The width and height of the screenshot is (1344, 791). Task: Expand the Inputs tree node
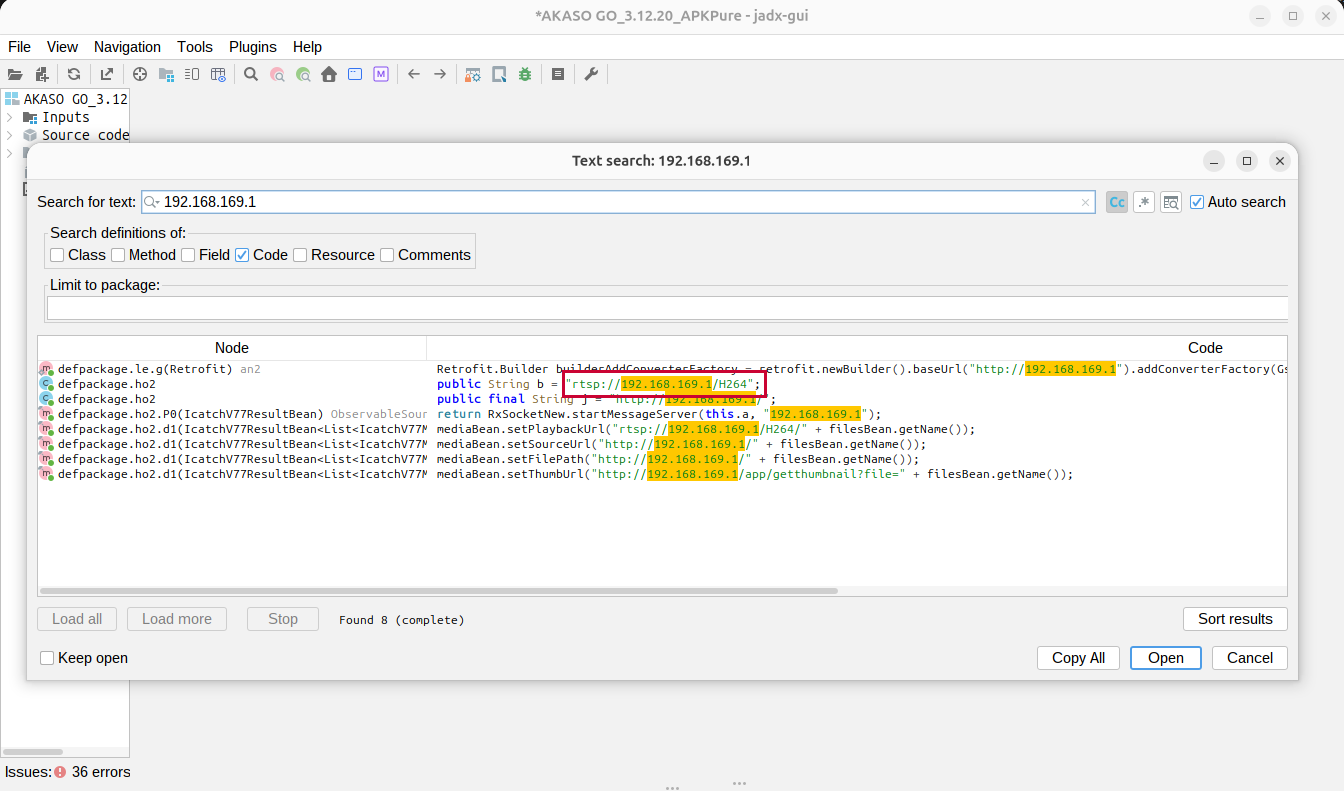(10, 117)
